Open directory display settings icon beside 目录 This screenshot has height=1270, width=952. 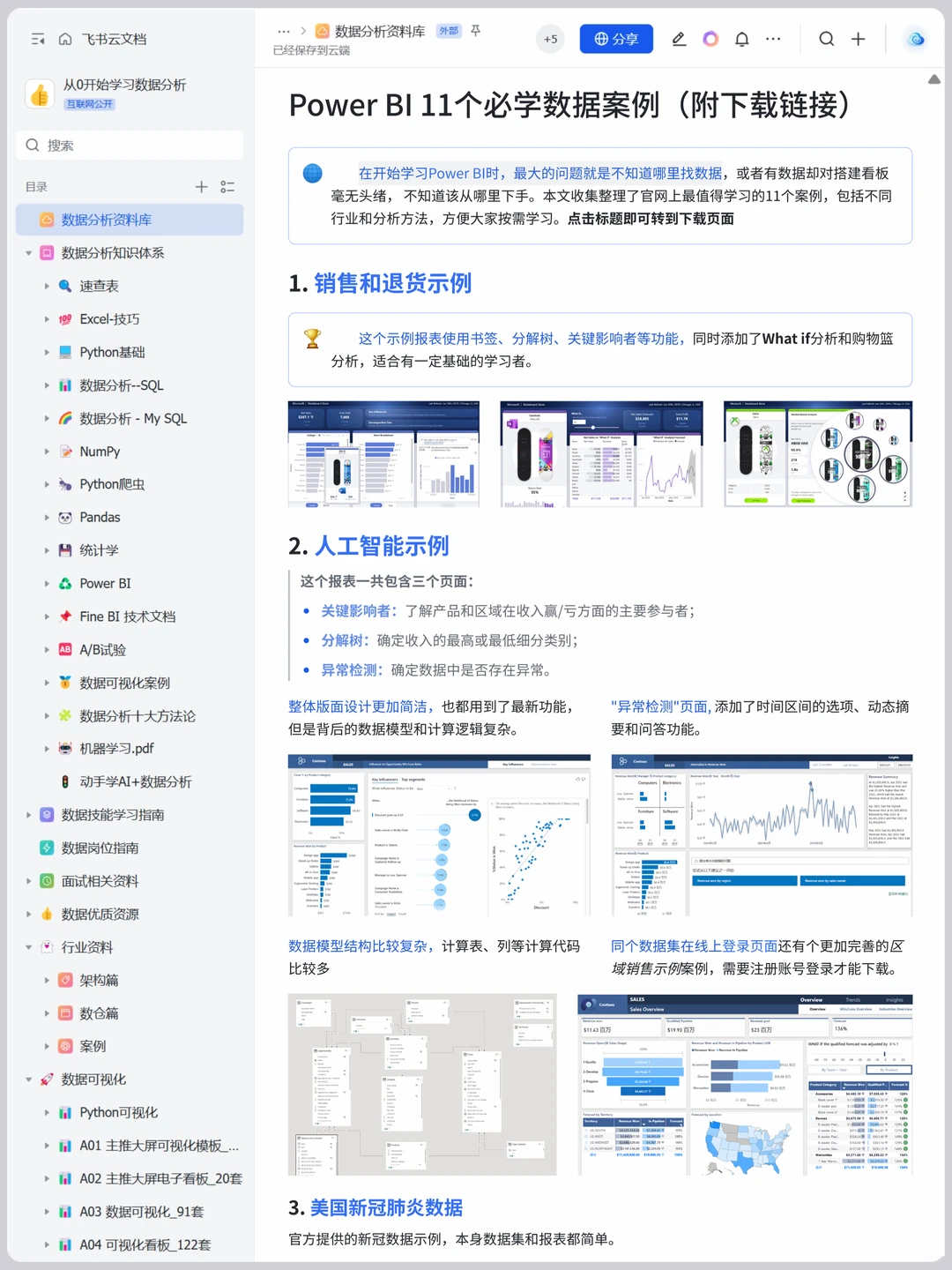(227, 186)
